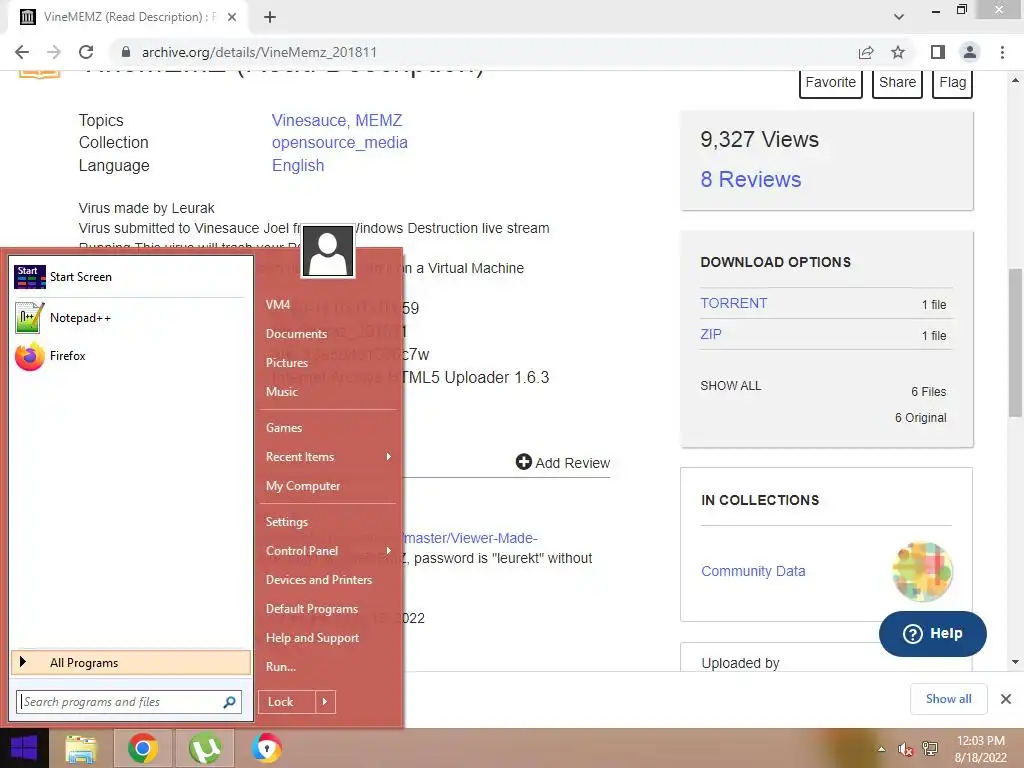This screenshot has height=768, width=1024.
Task: Click Add Review
Action: (x=563, y=463)
